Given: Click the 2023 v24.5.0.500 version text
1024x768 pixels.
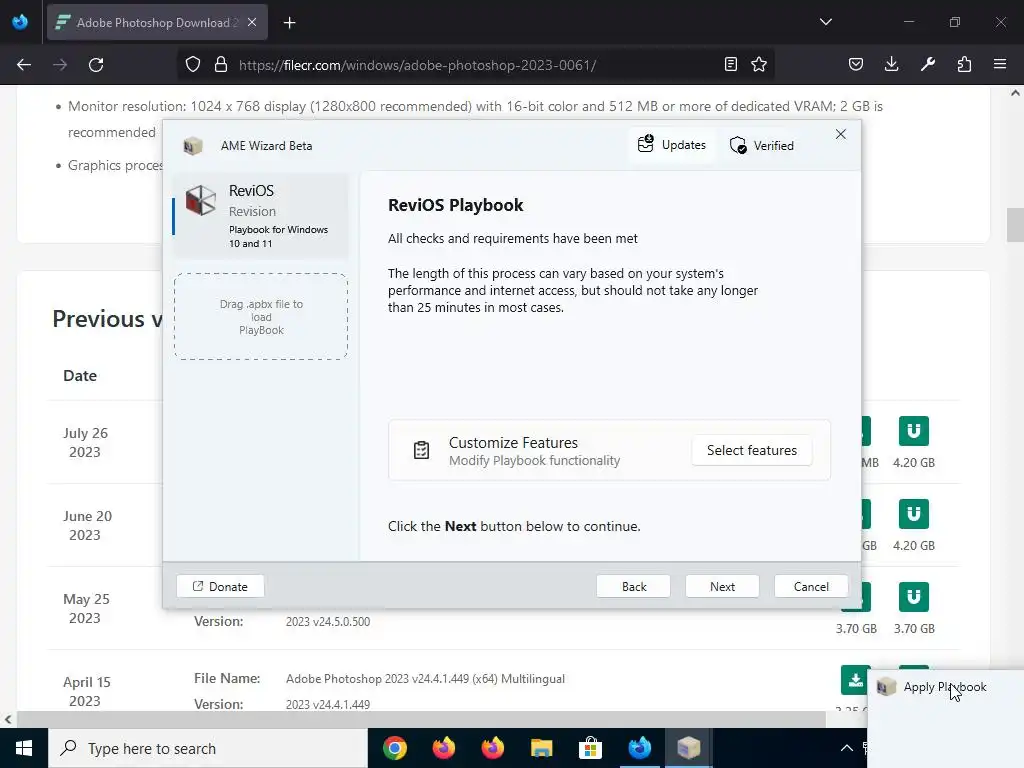Looking at the screenshot, I should [x=328, y=622].
